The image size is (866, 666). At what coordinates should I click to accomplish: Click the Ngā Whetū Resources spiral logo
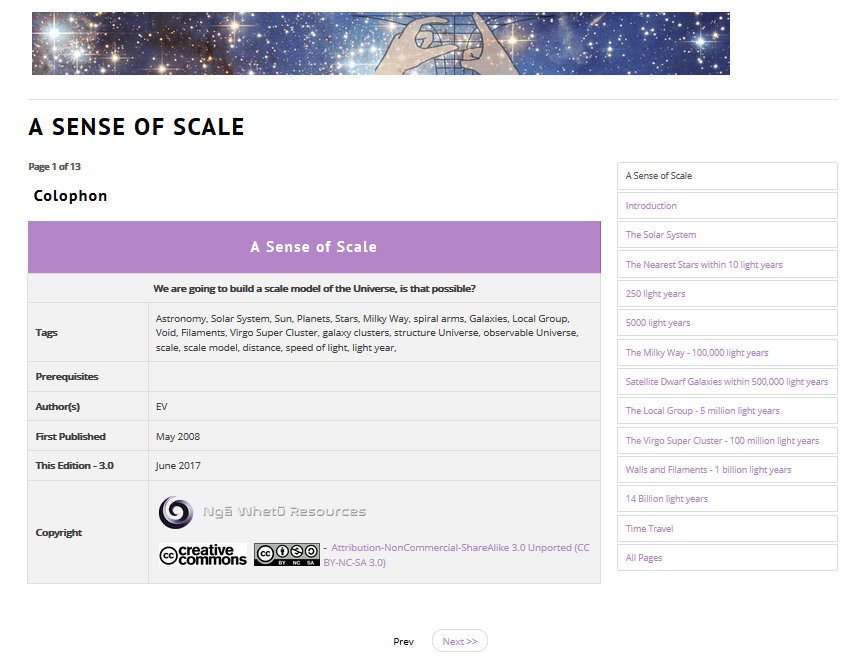click(176, 512)
